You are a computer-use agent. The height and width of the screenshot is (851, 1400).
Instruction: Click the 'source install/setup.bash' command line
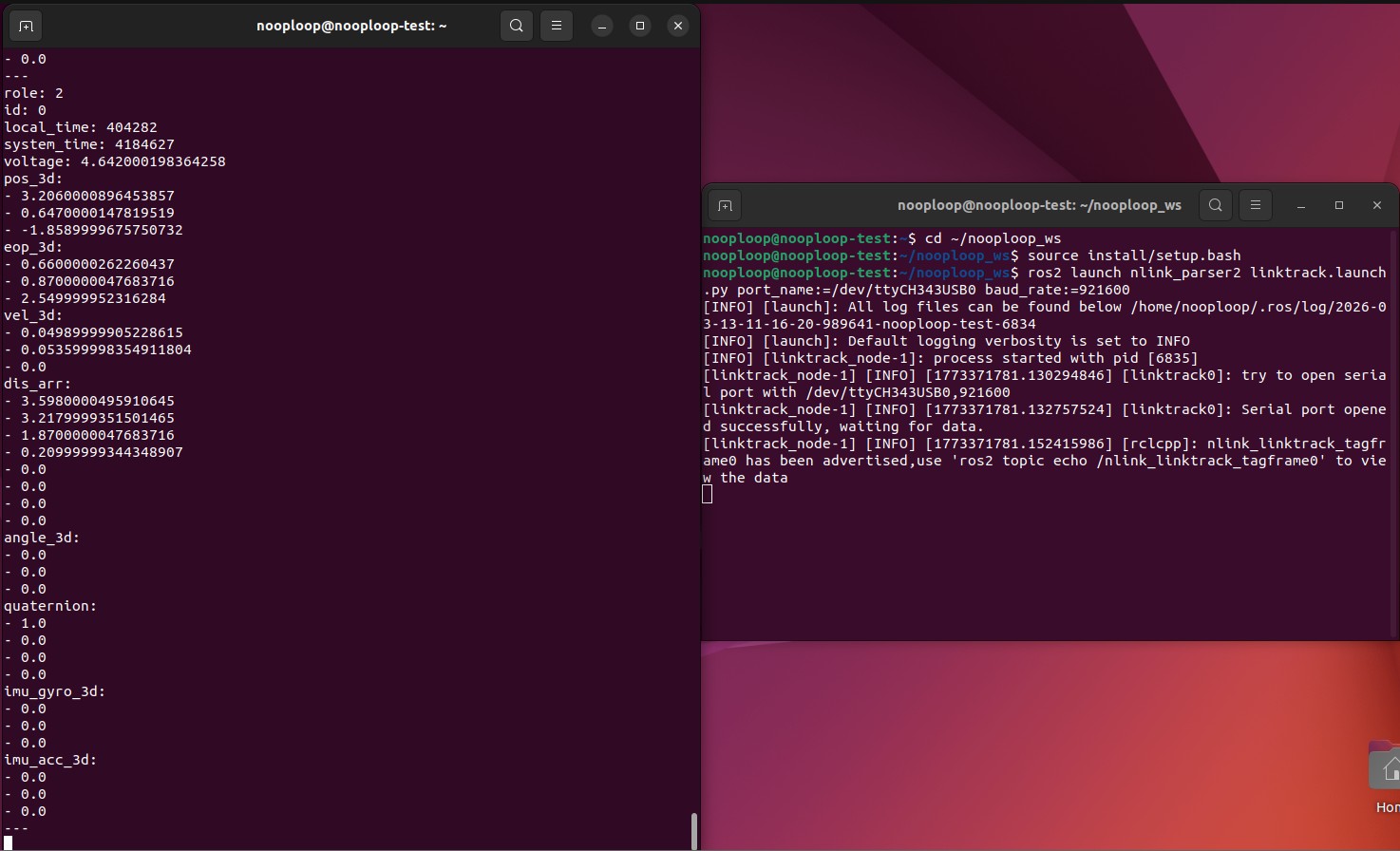tap(1130, 255)
